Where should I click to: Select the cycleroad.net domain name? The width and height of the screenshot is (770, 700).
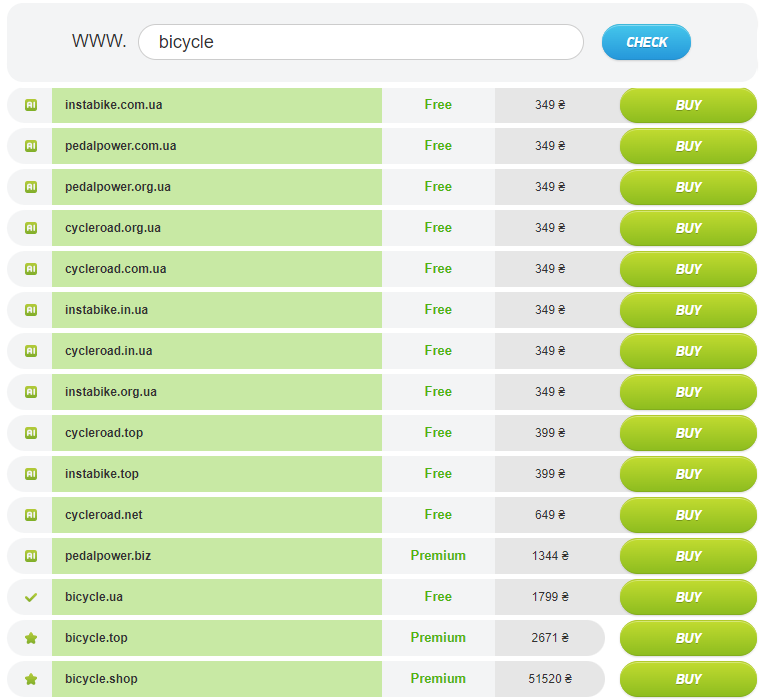(104, 515)
